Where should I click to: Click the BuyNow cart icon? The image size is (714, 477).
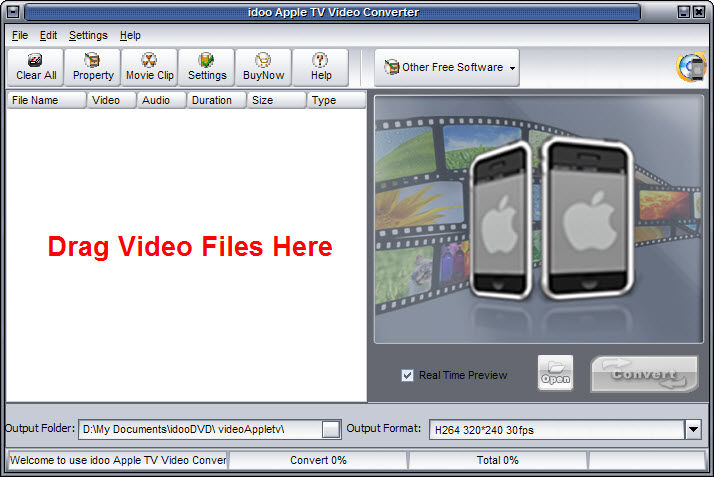tap(263, 67)
